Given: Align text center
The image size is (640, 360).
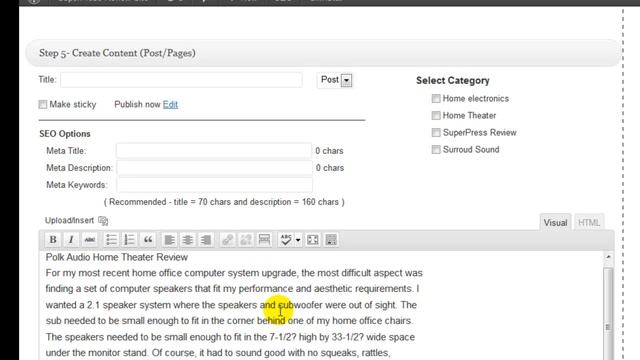Looking at the screenshot, I should coord(188,240).
